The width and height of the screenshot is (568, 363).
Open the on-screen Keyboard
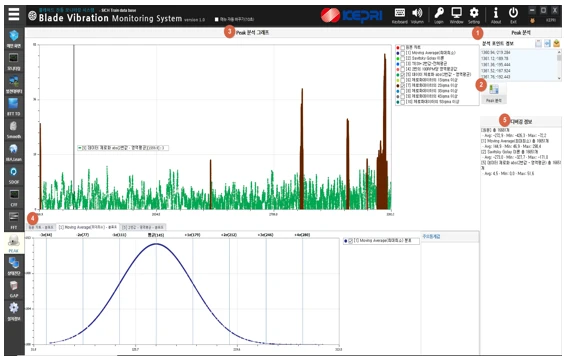click(400, 16)
